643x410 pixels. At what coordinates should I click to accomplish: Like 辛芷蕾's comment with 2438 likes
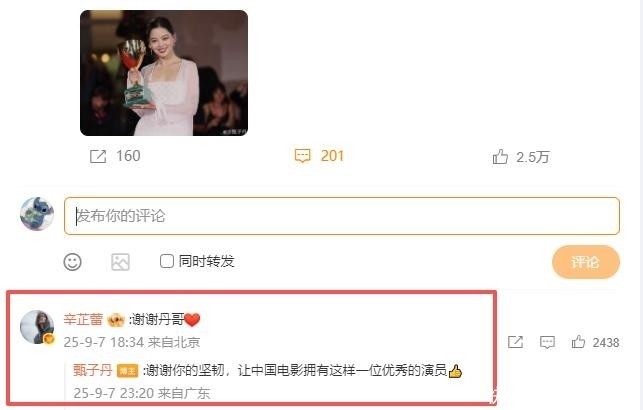click(x=578, y=342)
